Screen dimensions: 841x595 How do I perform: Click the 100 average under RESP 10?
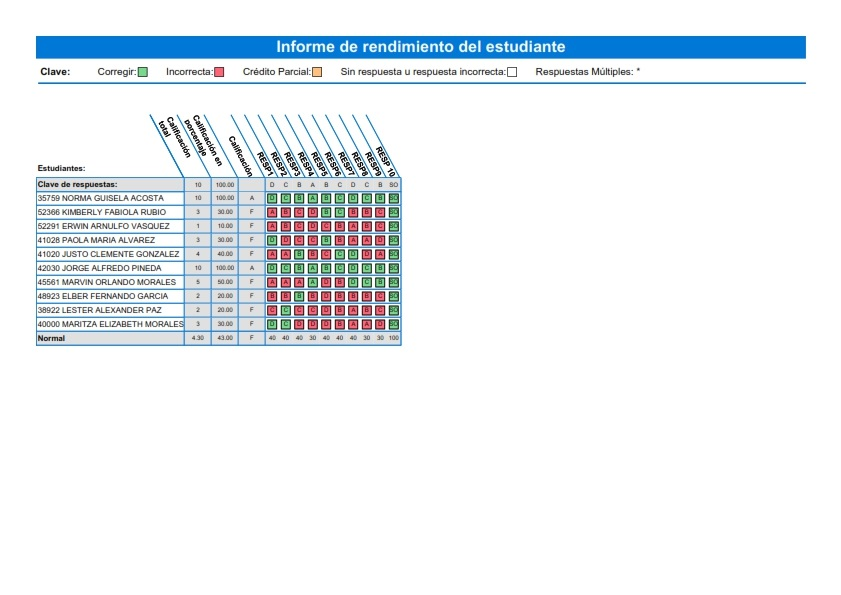394,339
